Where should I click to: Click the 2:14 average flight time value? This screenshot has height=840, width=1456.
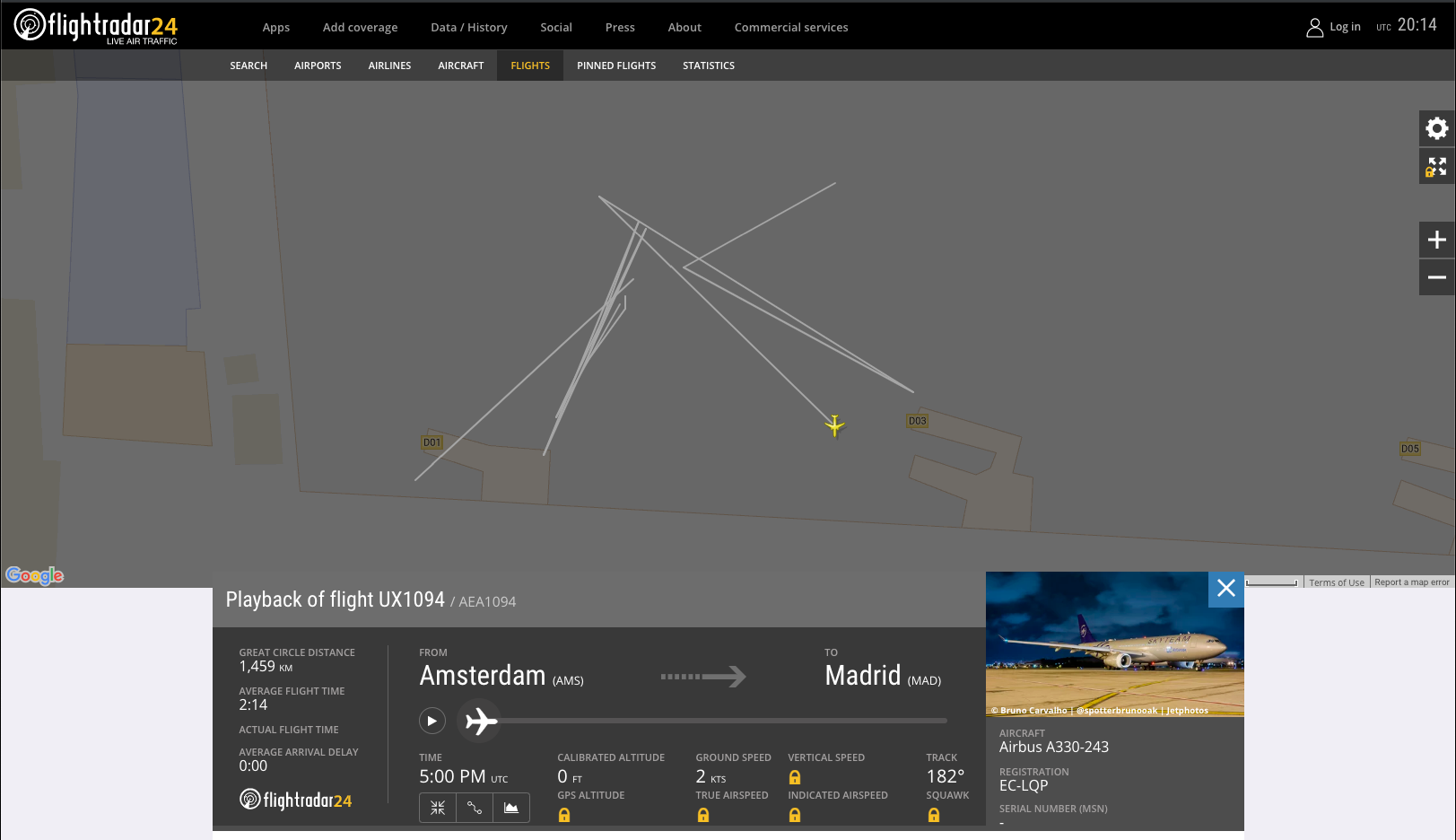pos(253,705)
